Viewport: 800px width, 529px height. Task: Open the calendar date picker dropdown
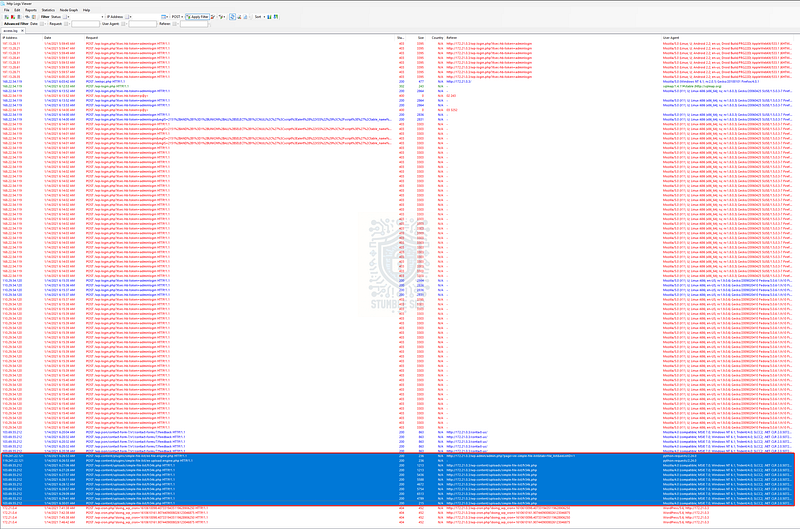point(164,17)
